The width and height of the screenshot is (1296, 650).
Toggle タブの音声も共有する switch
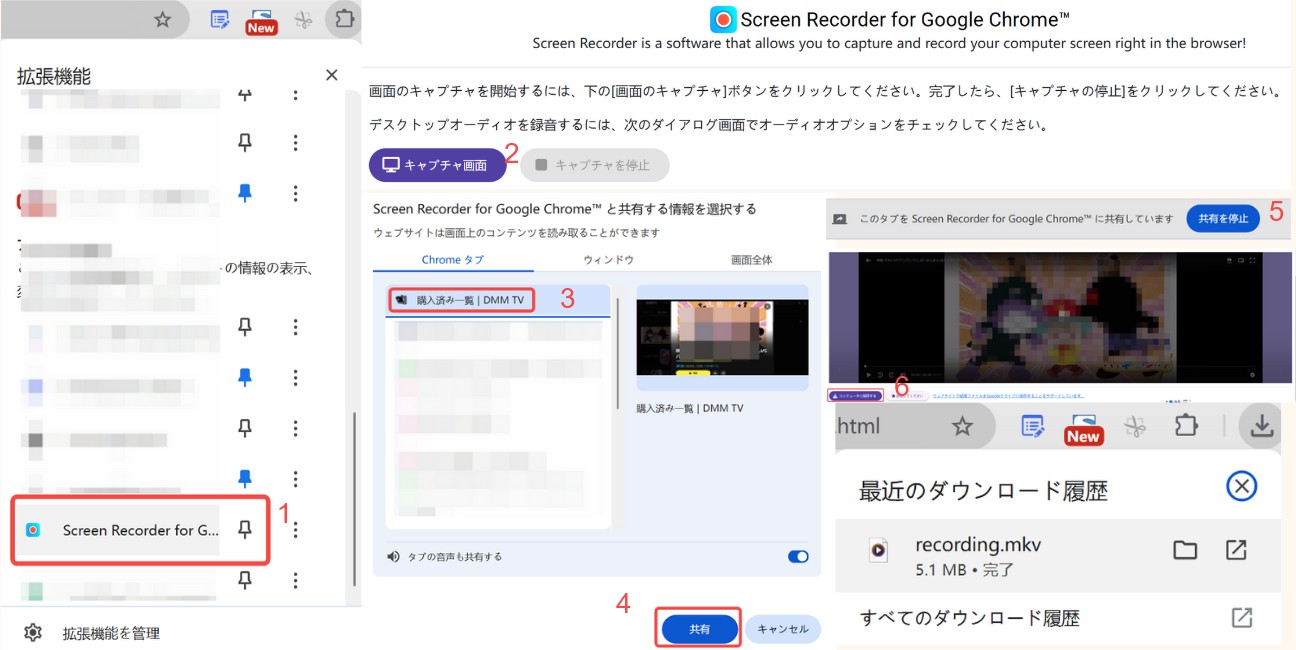coord(798,557)
